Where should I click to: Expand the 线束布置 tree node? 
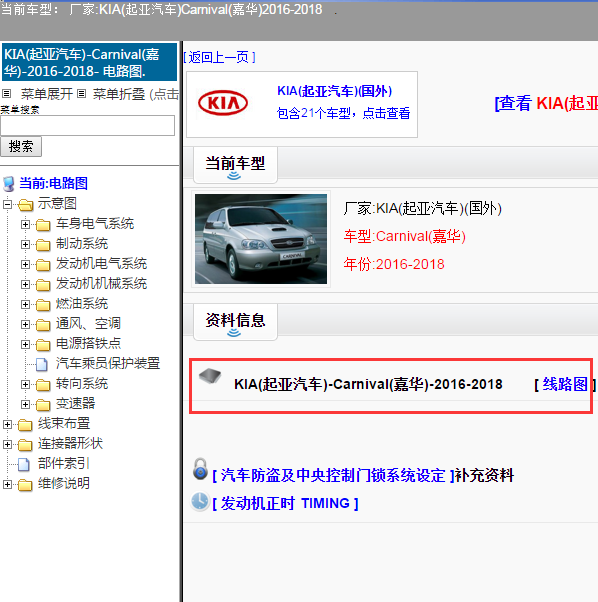tap(7, 424)
